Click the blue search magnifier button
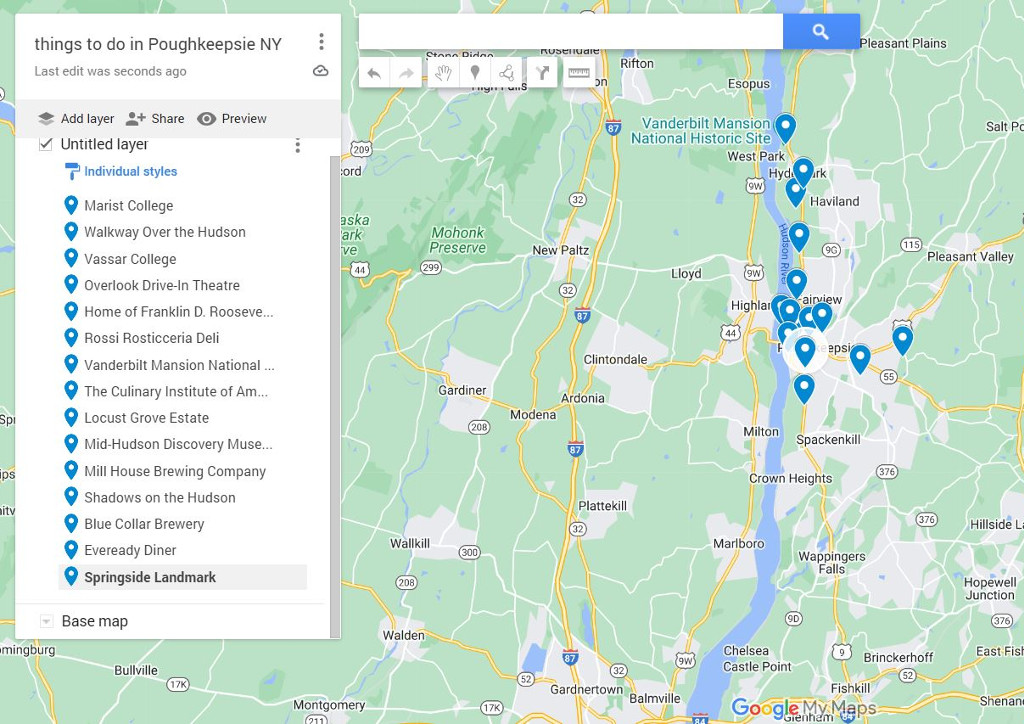Screen dimensions: 1024x724 (x=821, y=31)
